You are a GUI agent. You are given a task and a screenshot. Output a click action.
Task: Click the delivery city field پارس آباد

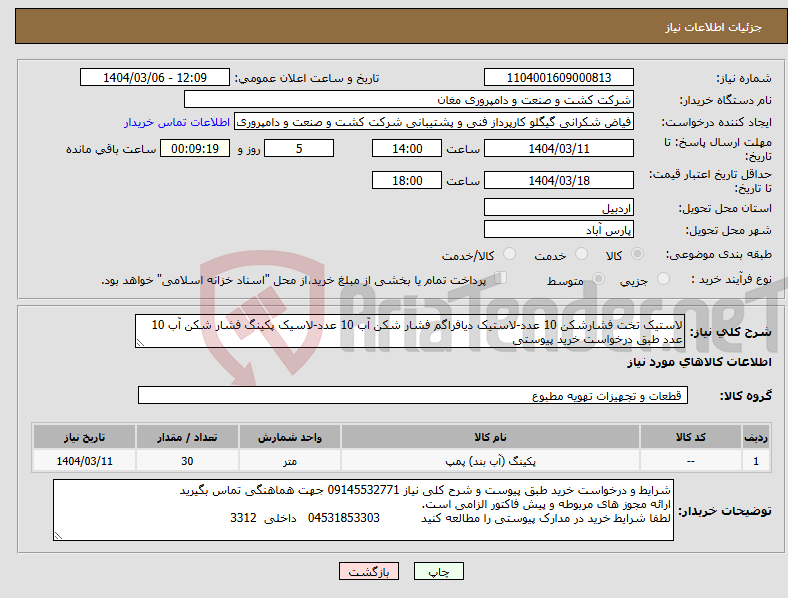558,230
